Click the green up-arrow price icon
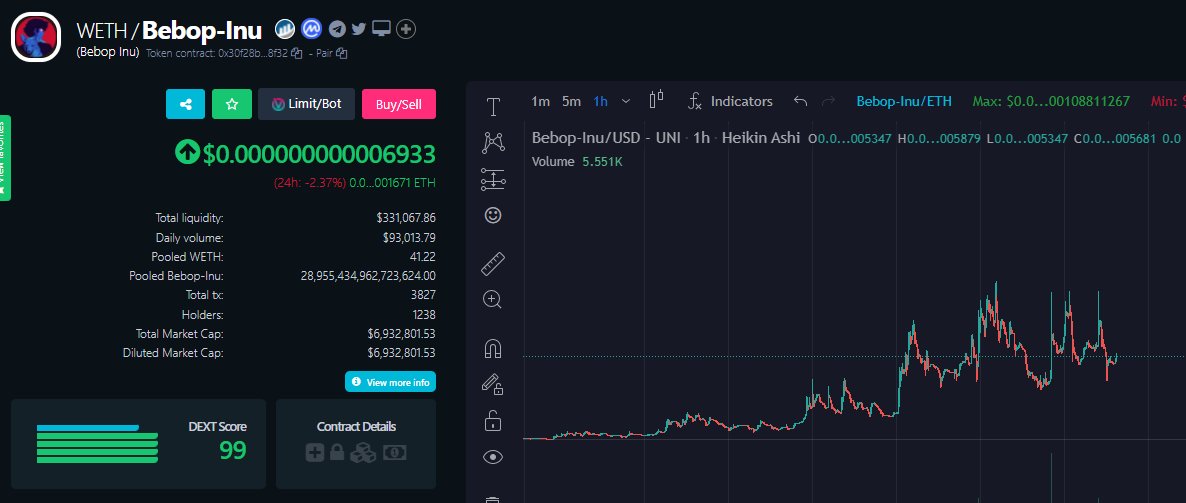The height and width of the screenshot is (503, 1186). (x=186, y=154)
